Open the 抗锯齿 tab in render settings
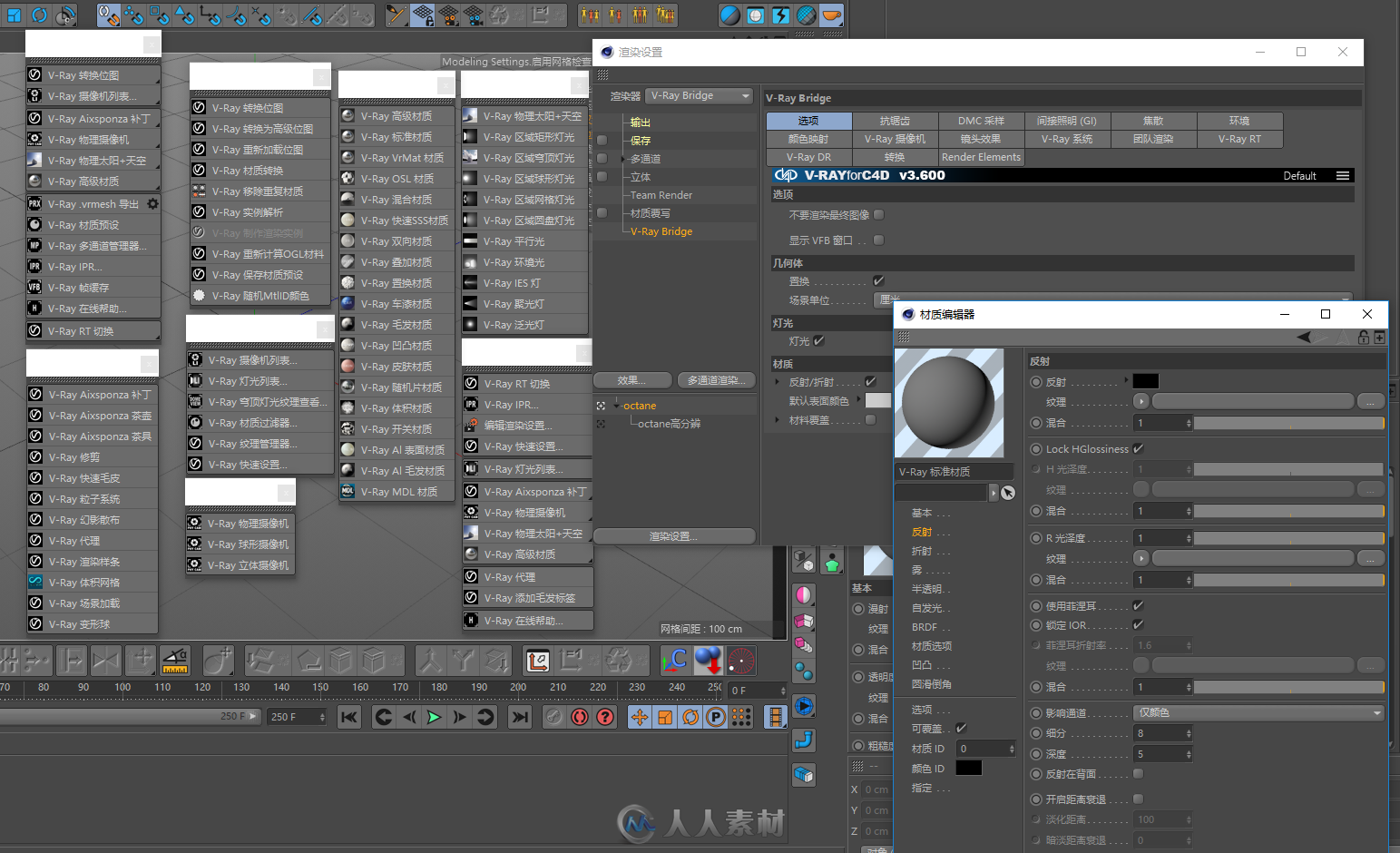The width and height of the screenshot is (1400, 853). point(895,121)
